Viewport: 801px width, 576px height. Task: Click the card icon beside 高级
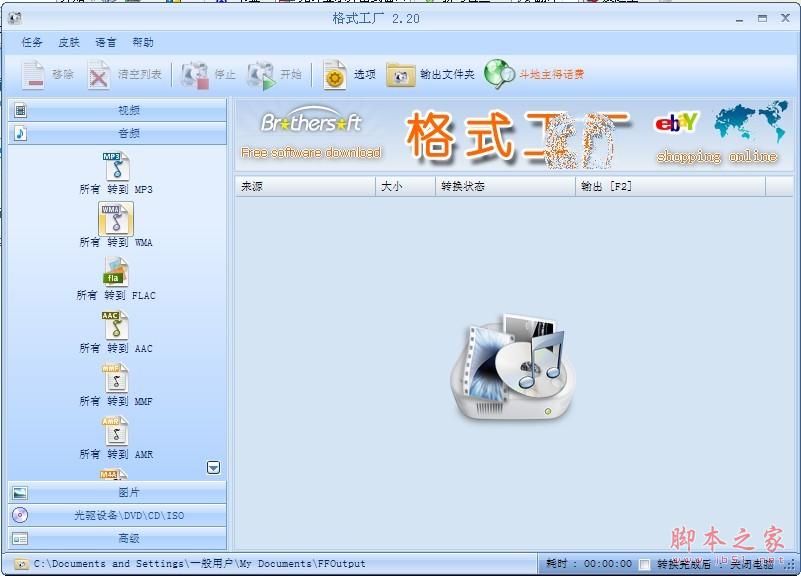pyautogui.click(x=20, y=538)
